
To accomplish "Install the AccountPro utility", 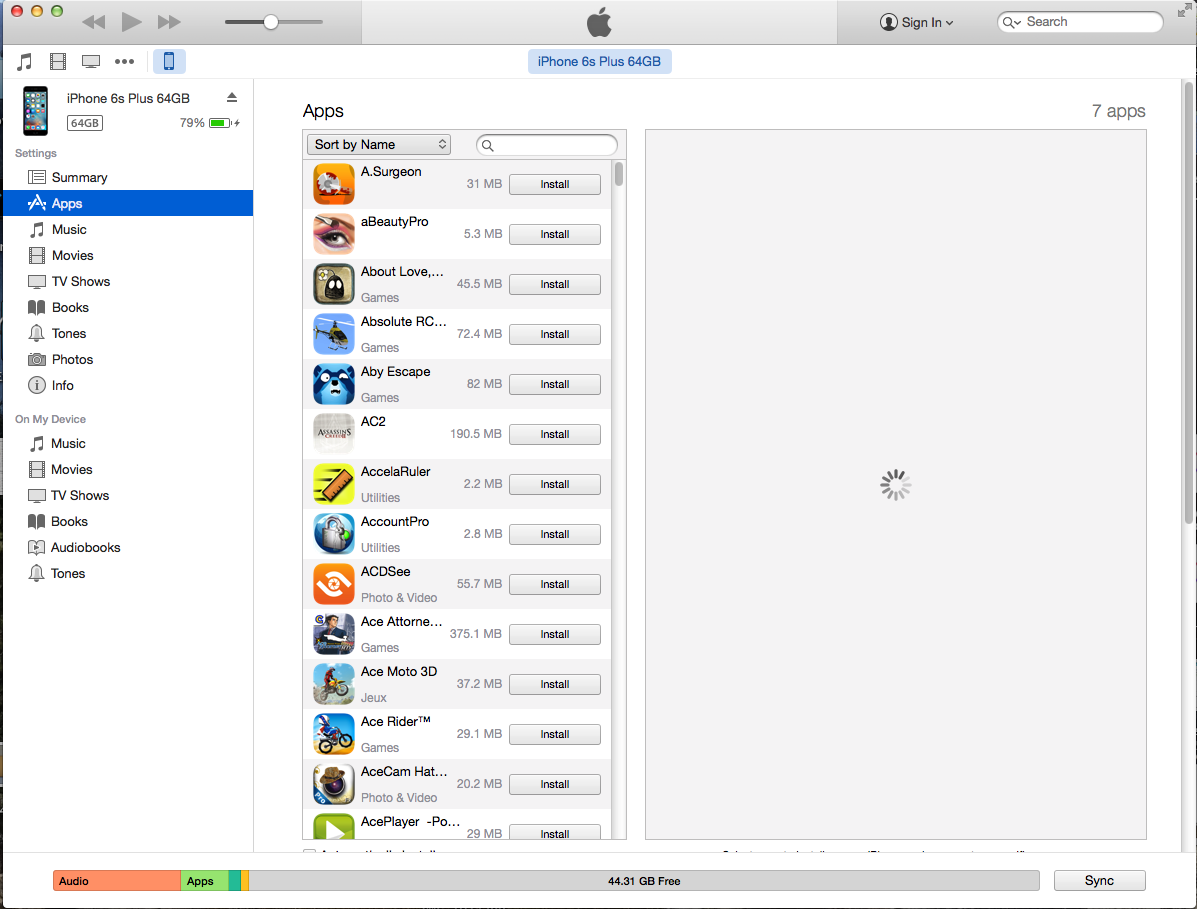I will (x=555, y=534).
